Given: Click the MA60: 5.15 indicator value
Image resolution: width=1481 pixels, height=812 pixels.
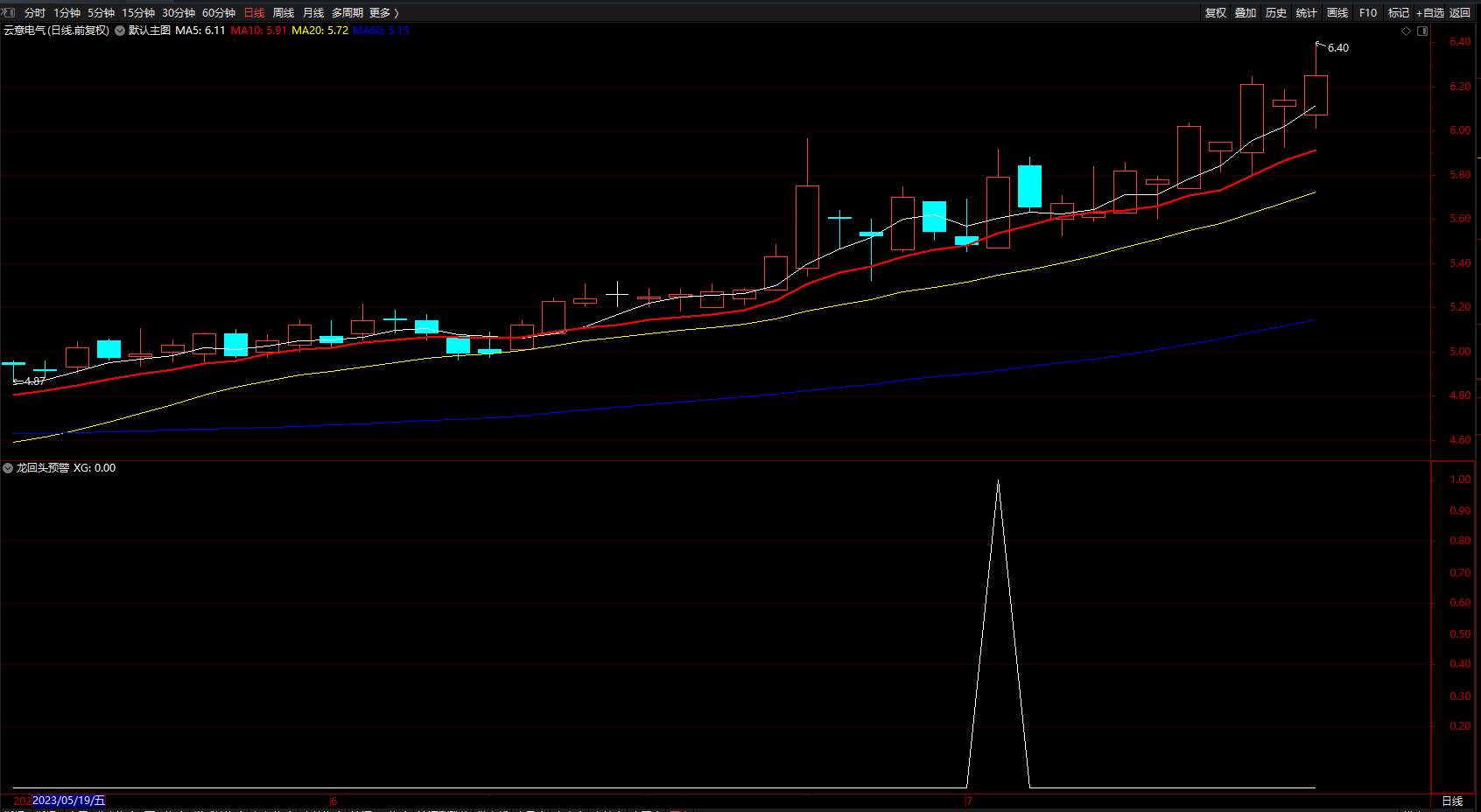Looking at the screenshot, I should 381,31.
